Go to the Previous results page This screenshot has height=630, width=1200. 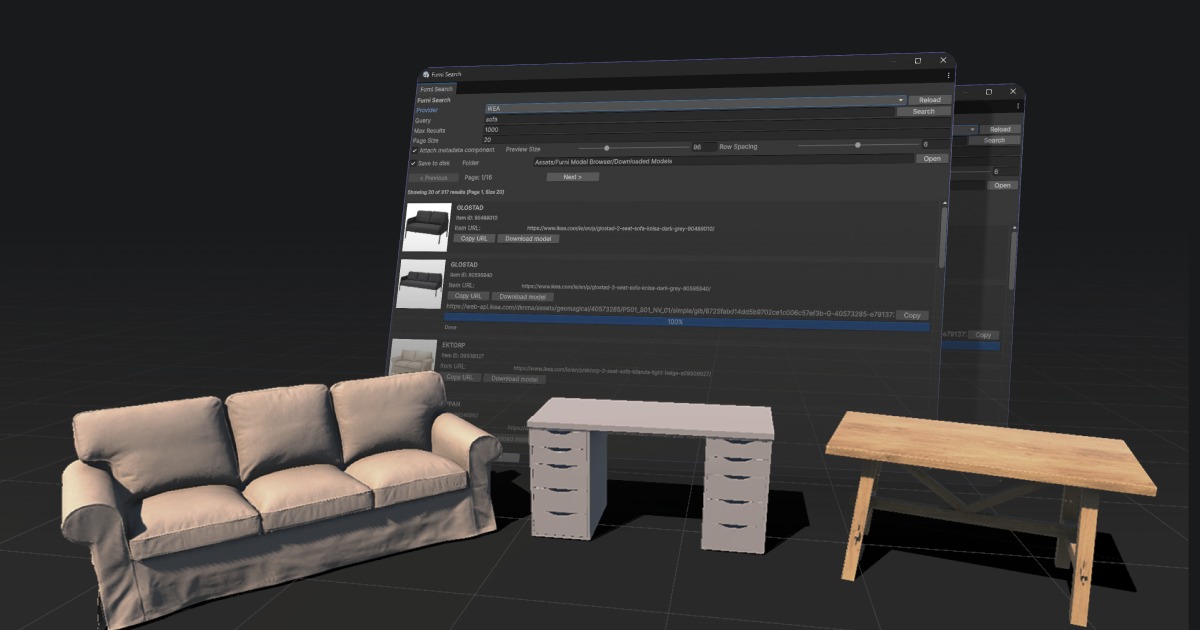(x=433, y=178)
